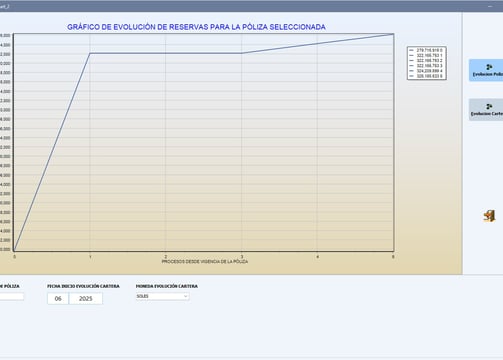Click the axis label 'PROCESOS DESDE VIGENCIA DE LA PÓLIZA'

205,262
